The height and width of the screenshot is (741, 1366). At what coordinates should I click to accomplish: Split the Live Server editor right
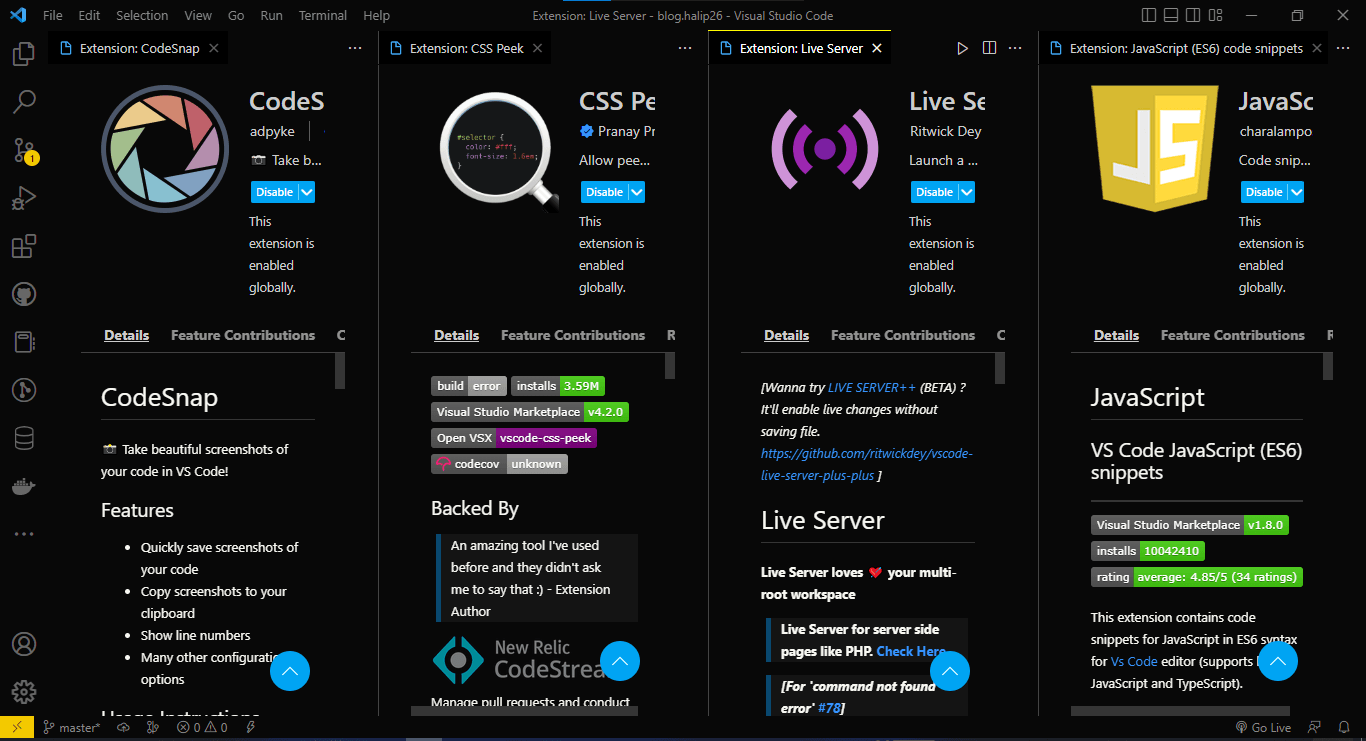coord(989,48)
